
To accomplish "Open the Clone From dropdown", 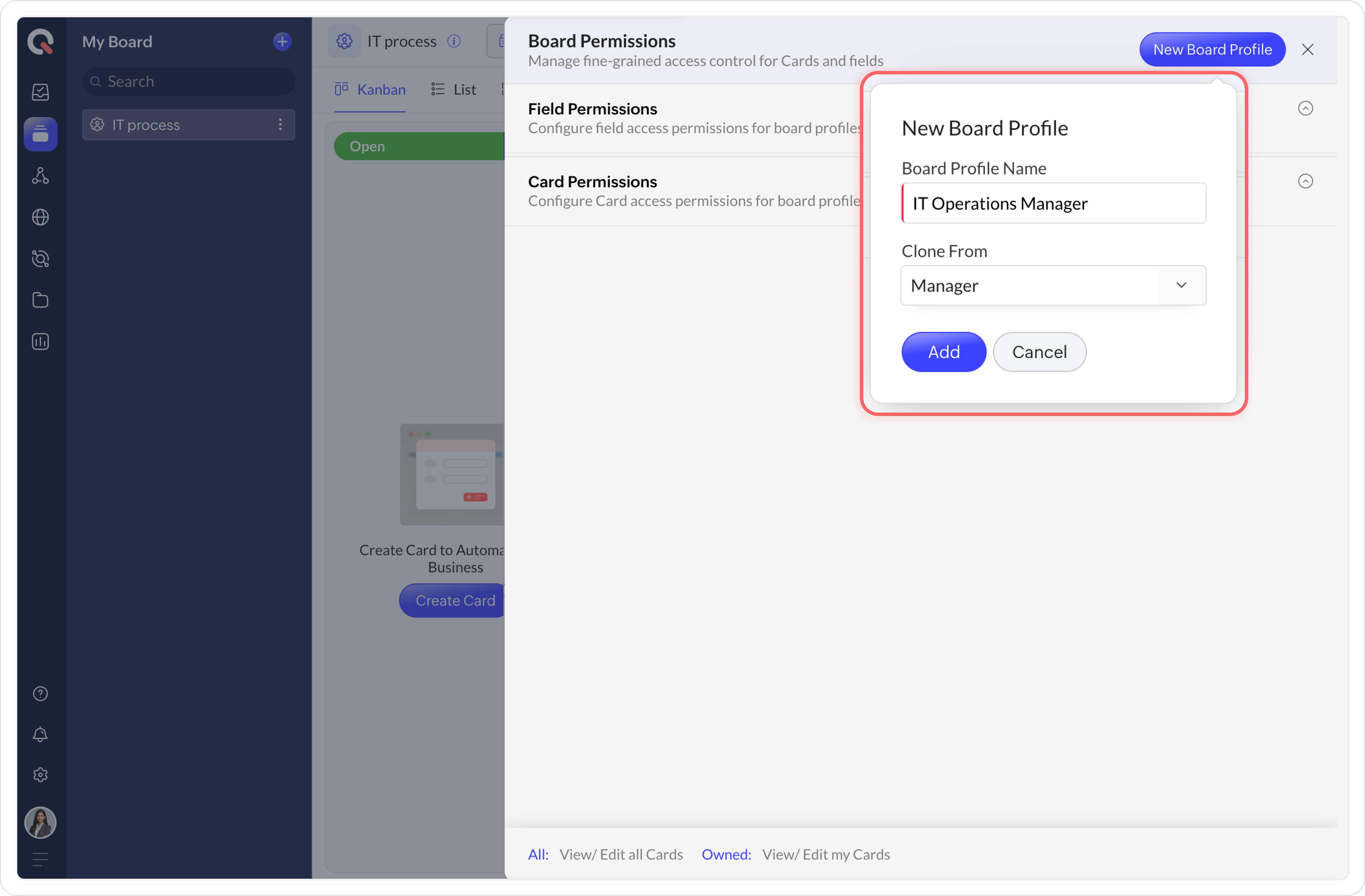I will tap(1053, 285).
